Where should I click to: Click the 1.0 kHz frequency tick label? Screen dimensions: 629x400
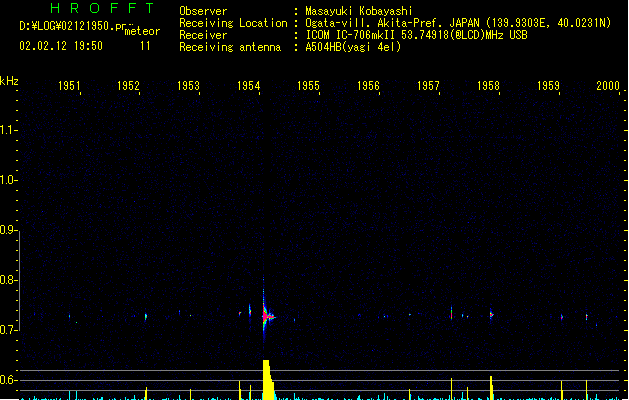point(8,180)
